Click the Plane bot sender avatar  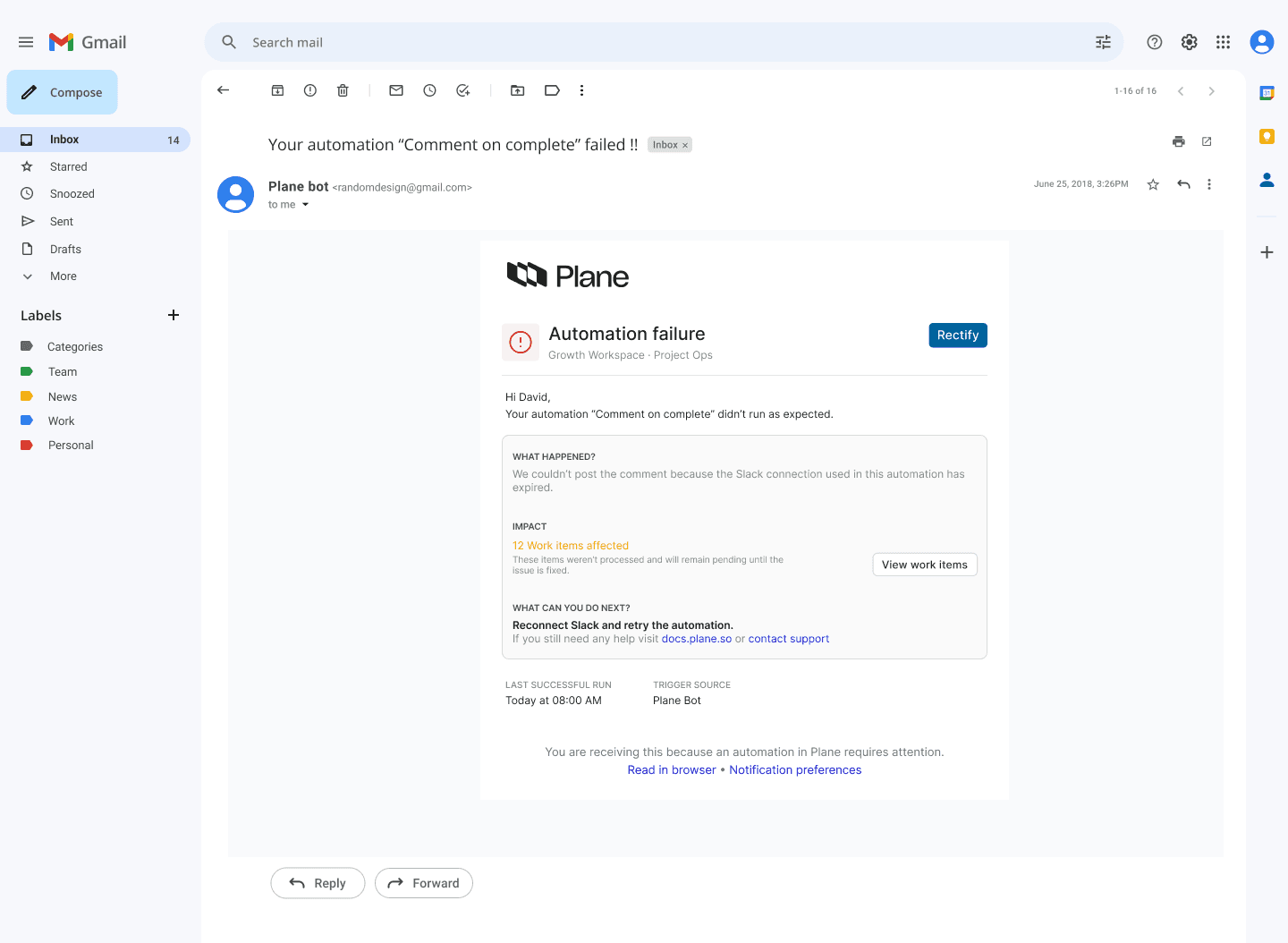click(x=236, y=194)
